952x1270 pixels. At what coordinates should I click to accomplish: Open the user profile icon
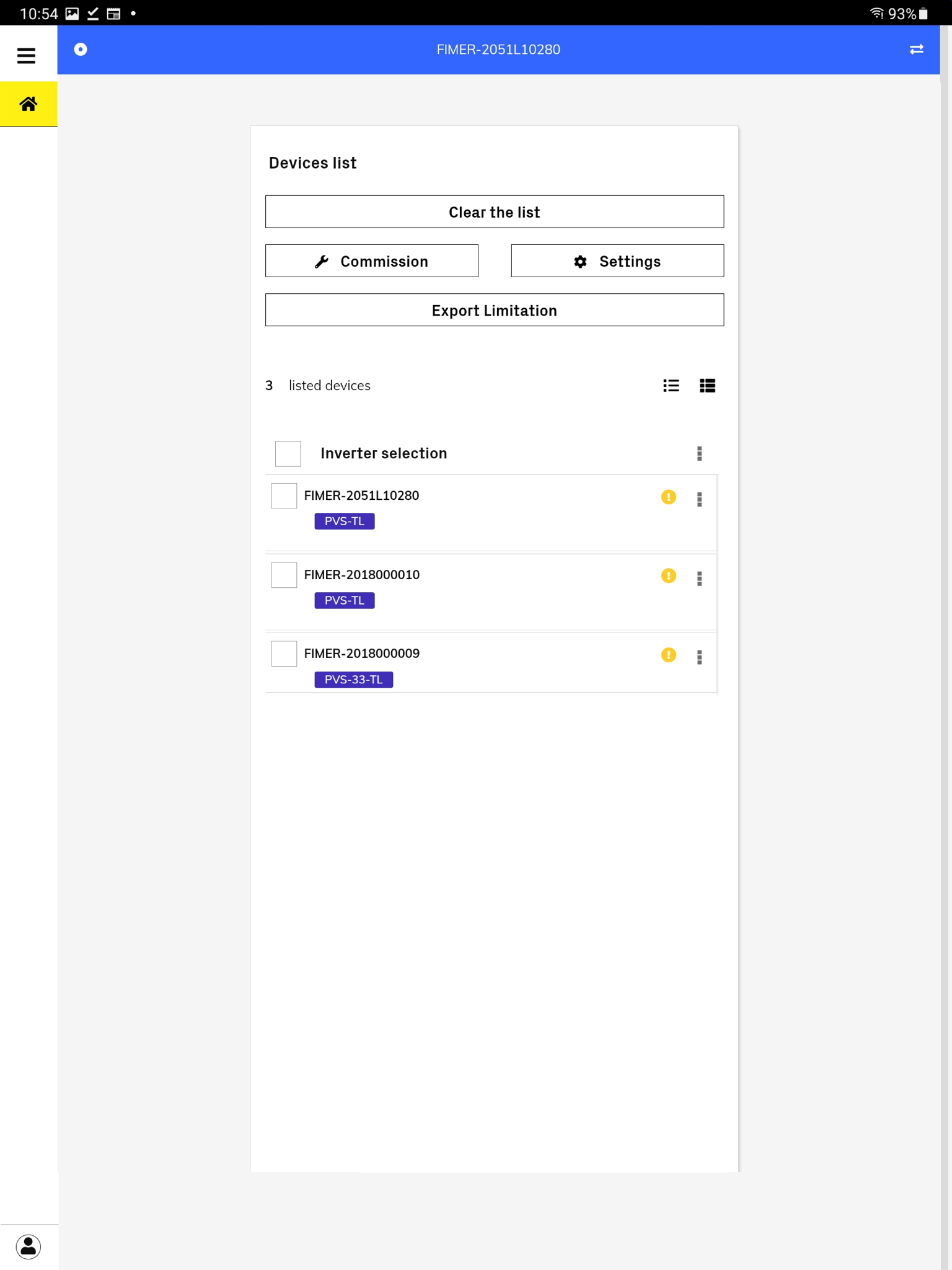click(29, 1246)
